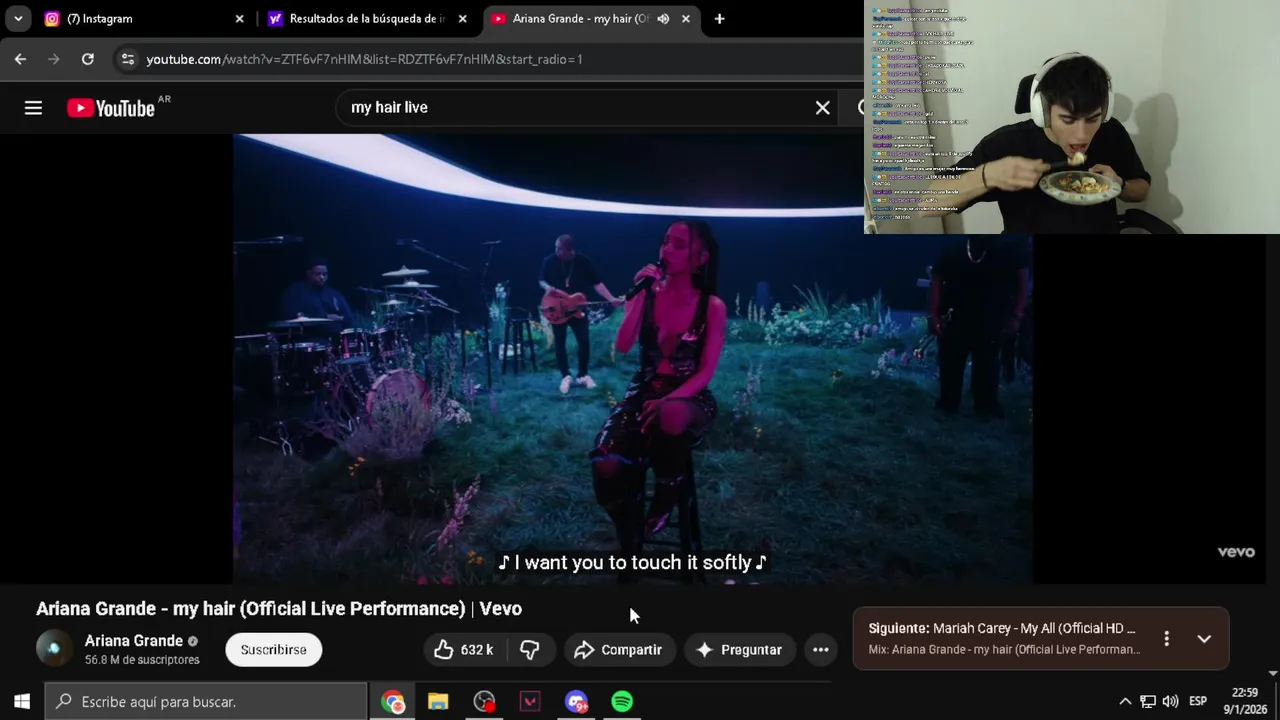This screenshot has height=720, width=1280.
Task: Go back one page in the browser
Action: point(20,59)
